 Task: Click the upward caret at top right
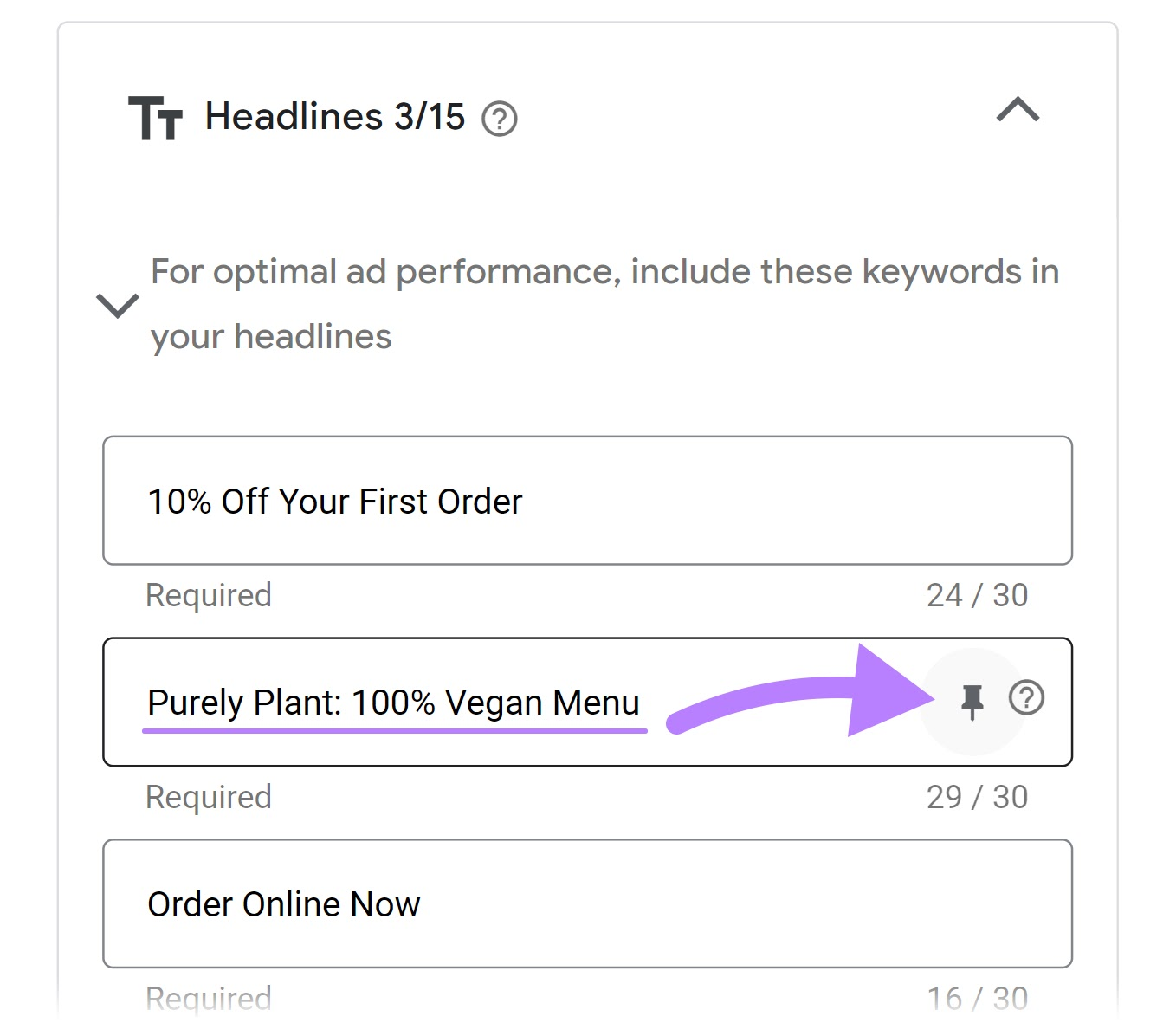point(1018,111)
